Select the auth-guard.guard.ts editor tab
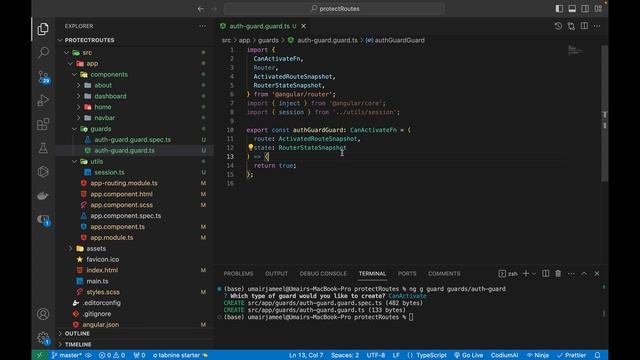640x360 pixels. (263, 26)
